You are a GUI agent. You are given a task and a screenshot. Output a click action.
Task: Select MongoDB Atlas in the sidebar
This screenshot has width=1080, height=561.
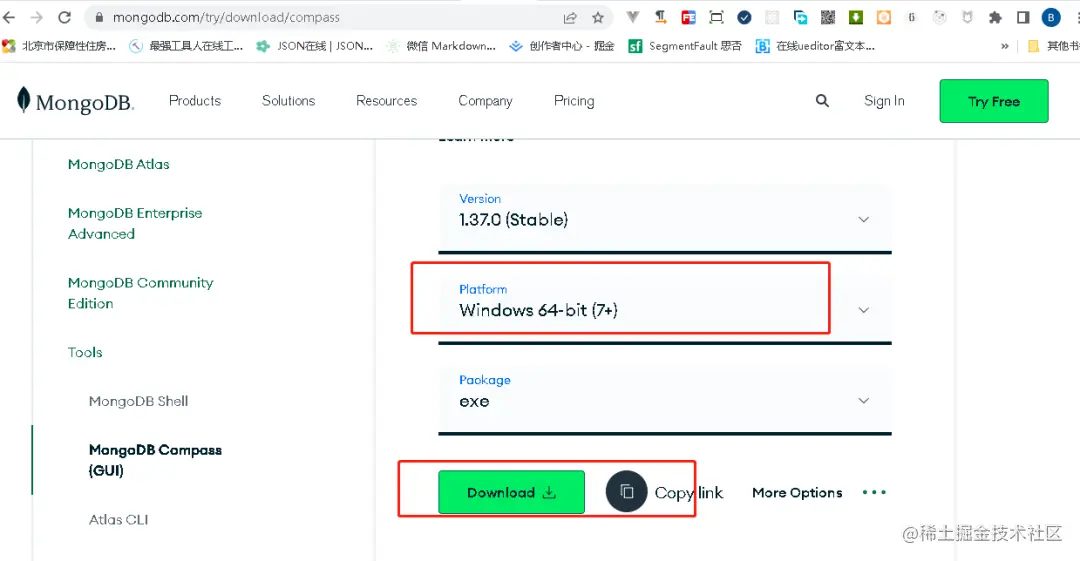[x=118, y=164]
